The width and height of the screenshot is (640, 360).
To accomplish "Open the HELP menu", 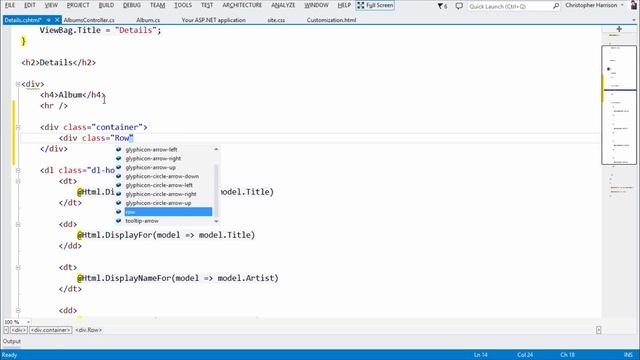I will pyautogui.click(x=344, y=5).
